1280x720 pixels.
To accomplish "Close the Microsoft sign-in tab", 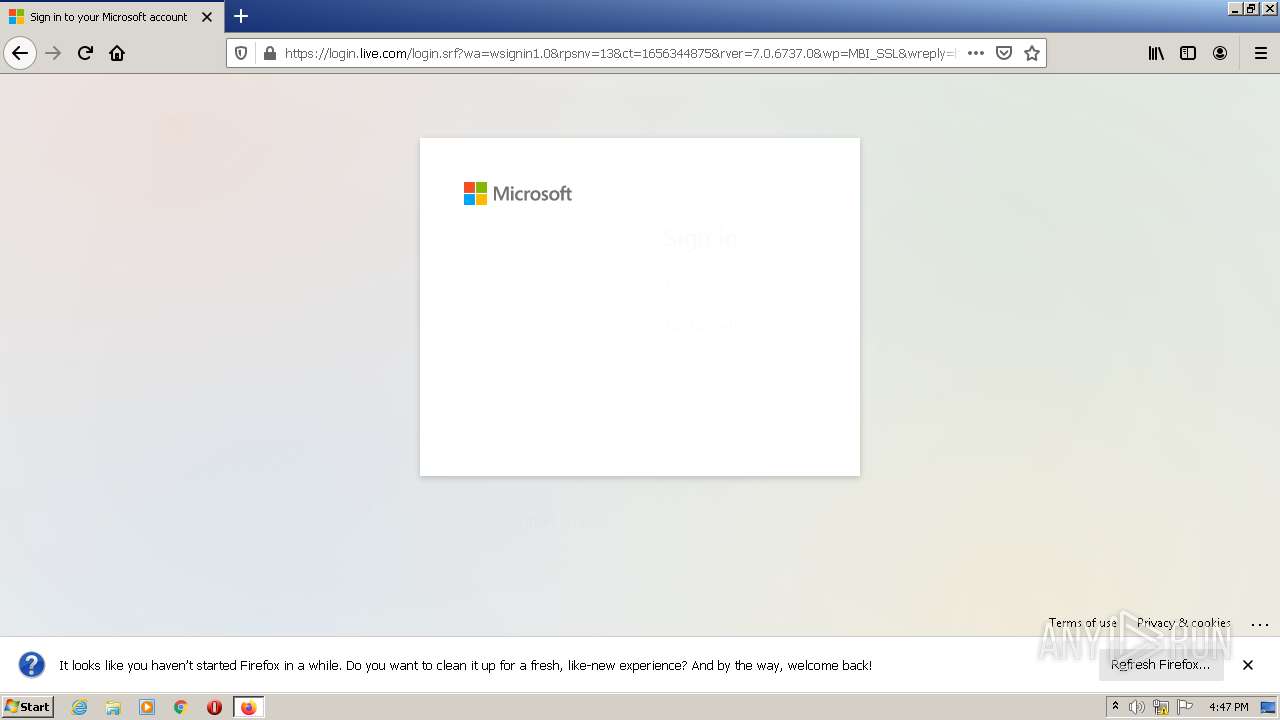I will tap(207, 16).
